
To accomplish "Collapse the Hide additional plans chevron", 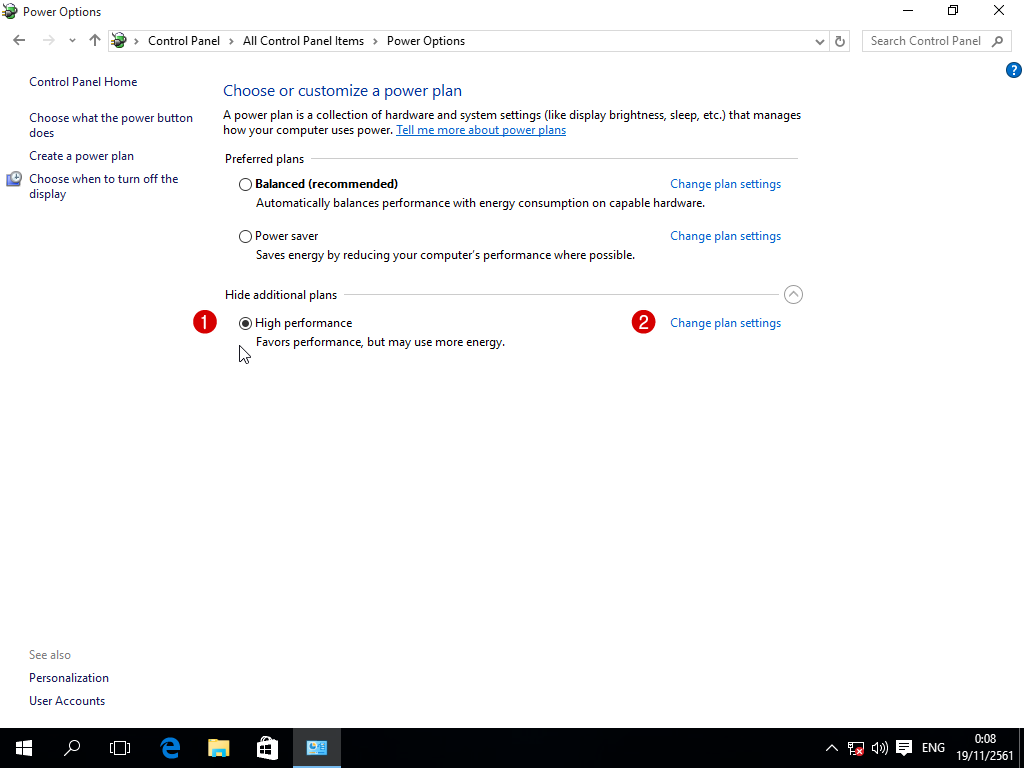I will click(x=793, y=294).
